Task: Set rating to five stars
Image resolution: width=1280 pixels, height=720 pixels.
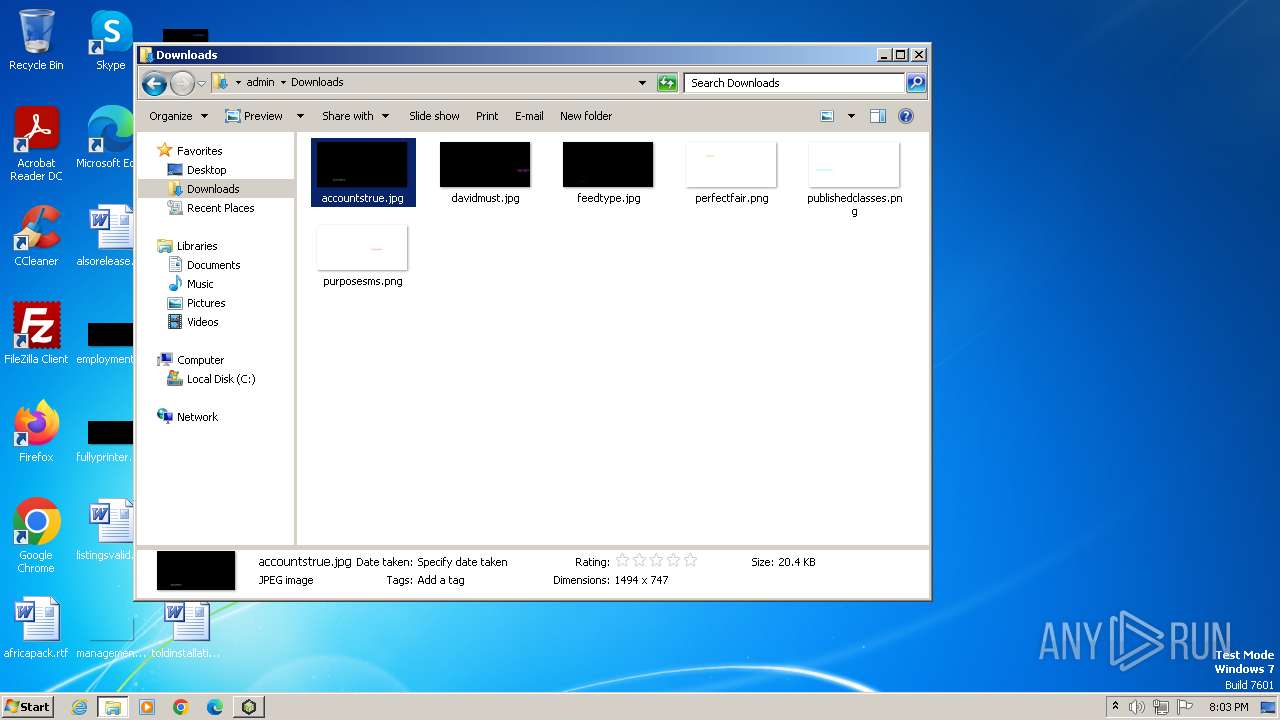Action: [x=690, y=562]
